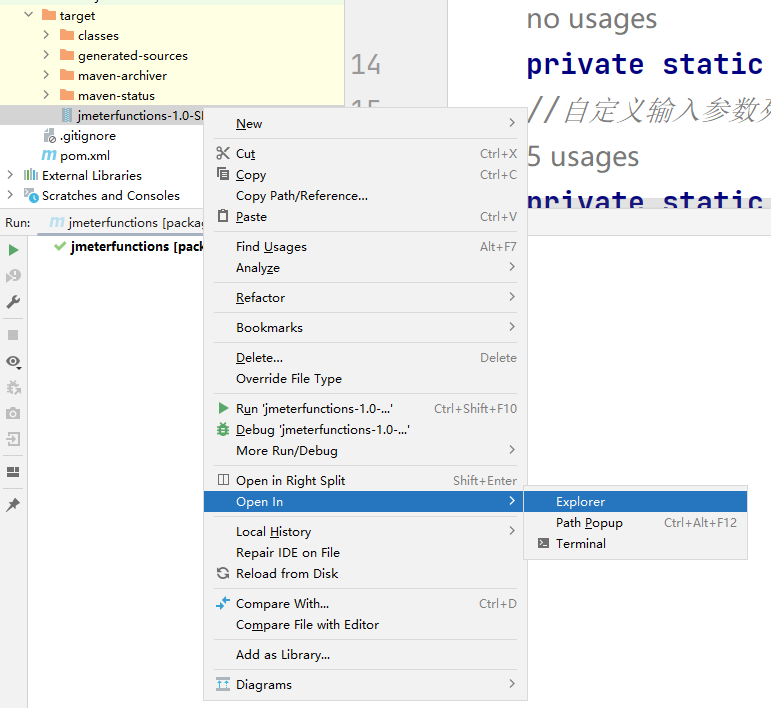The height and width of the screenshot is (708, 771).
Task: Expand the New submenu arrow
Action: 512,124
